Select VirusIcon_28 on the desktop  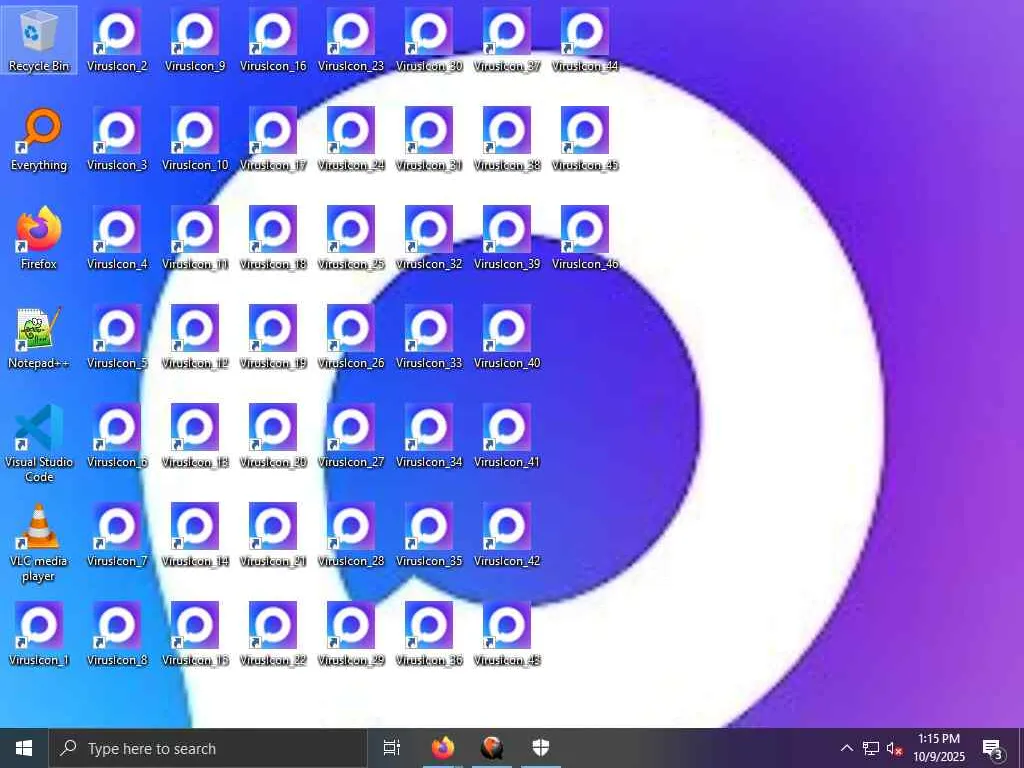click(351, 536)
